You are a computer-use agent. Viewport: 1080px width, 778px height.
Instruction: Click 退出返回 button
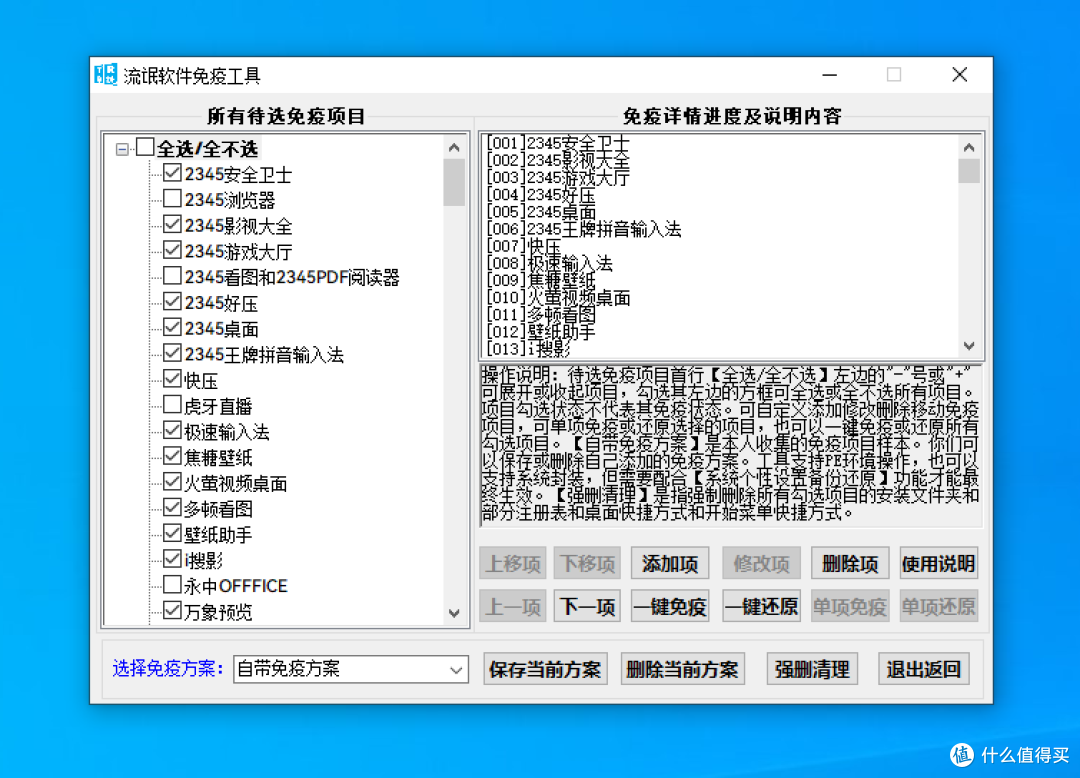coord(924,669)
